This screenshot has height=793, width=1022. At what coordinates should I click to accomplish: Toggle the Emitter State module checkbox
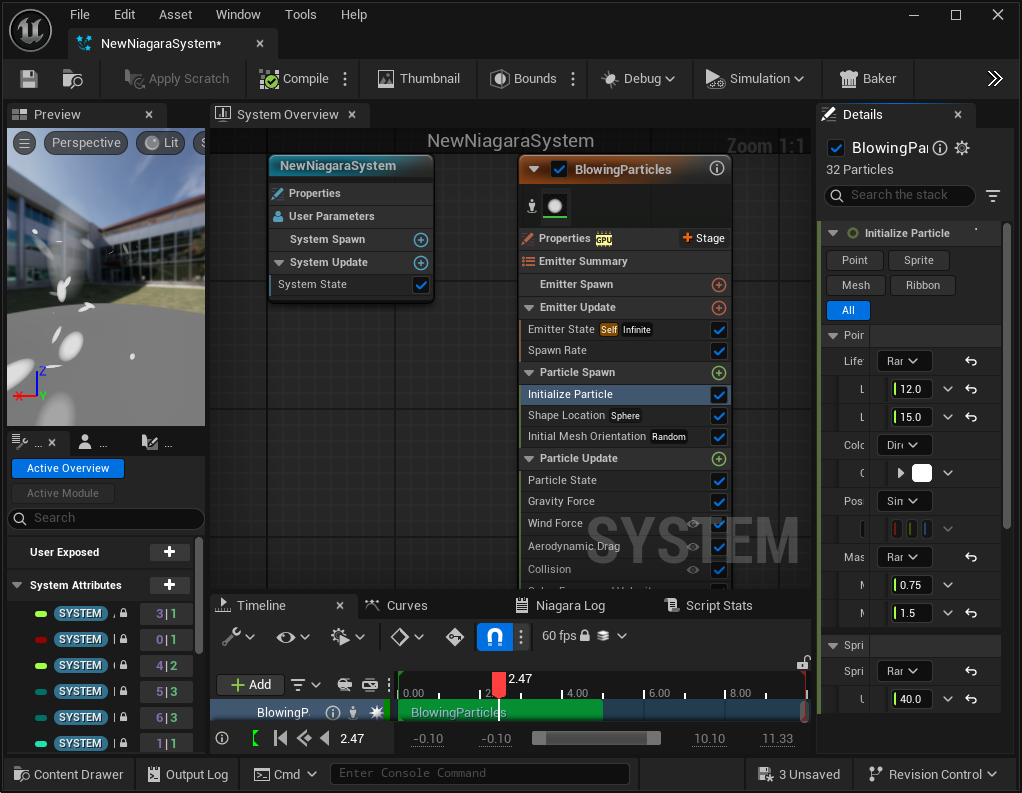[x=719, y=330]
